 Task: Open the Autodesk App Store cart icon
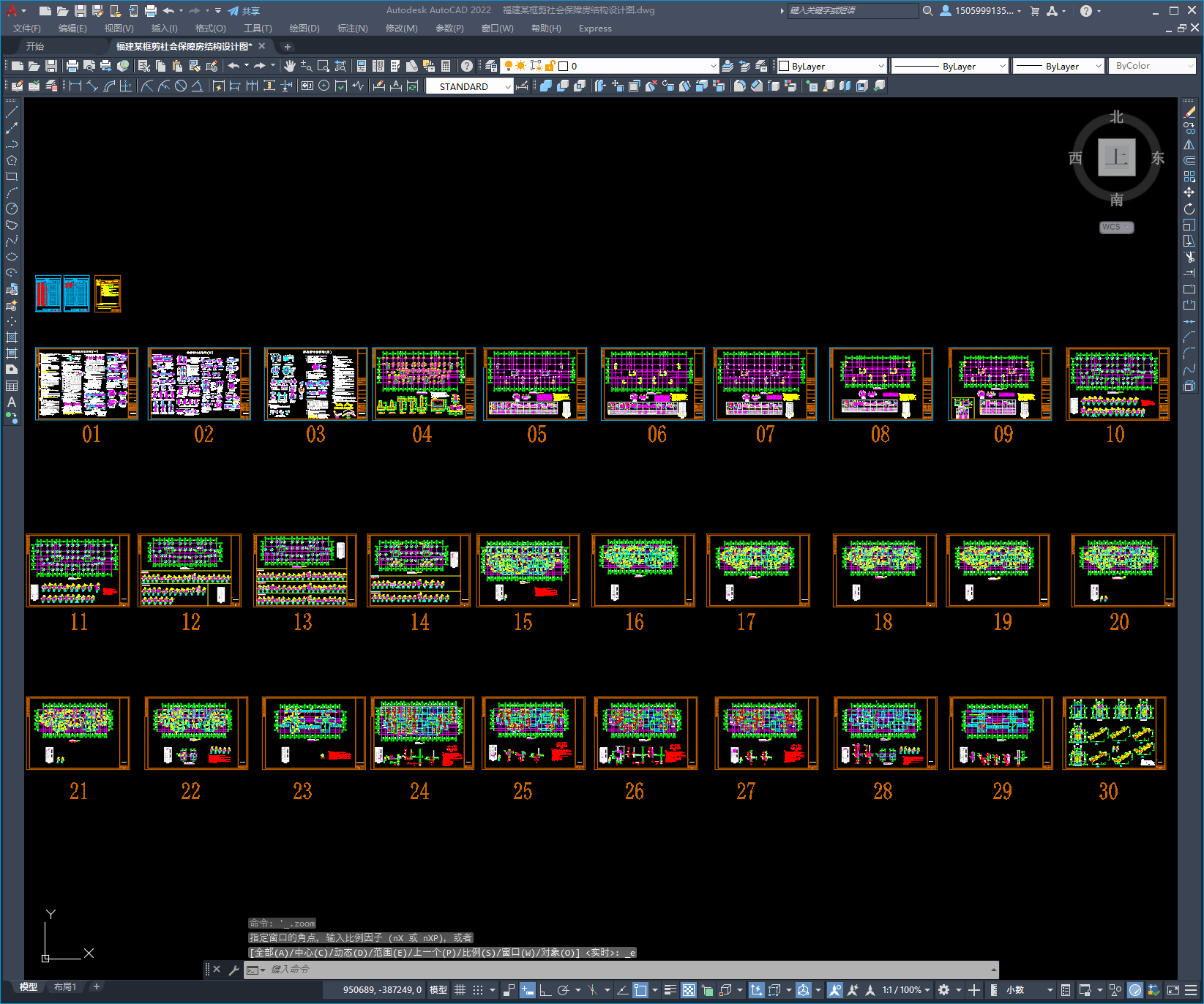tap(1035, 11)
